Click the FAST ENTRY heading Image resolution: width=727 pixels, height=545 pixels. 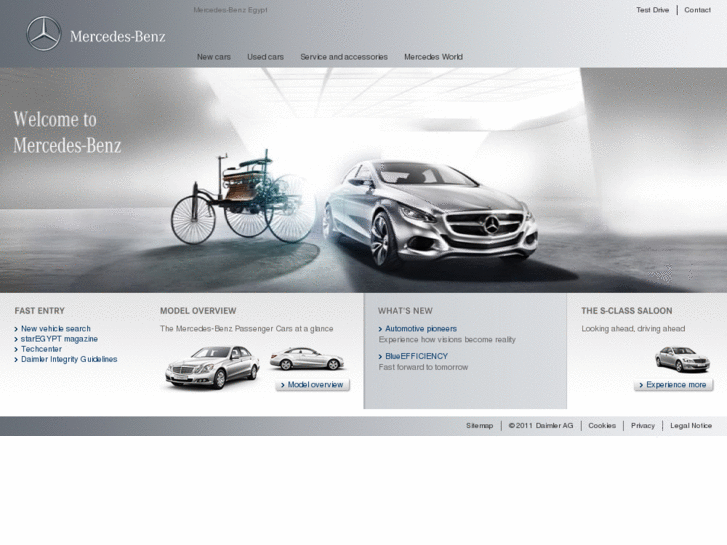point(39,311)
